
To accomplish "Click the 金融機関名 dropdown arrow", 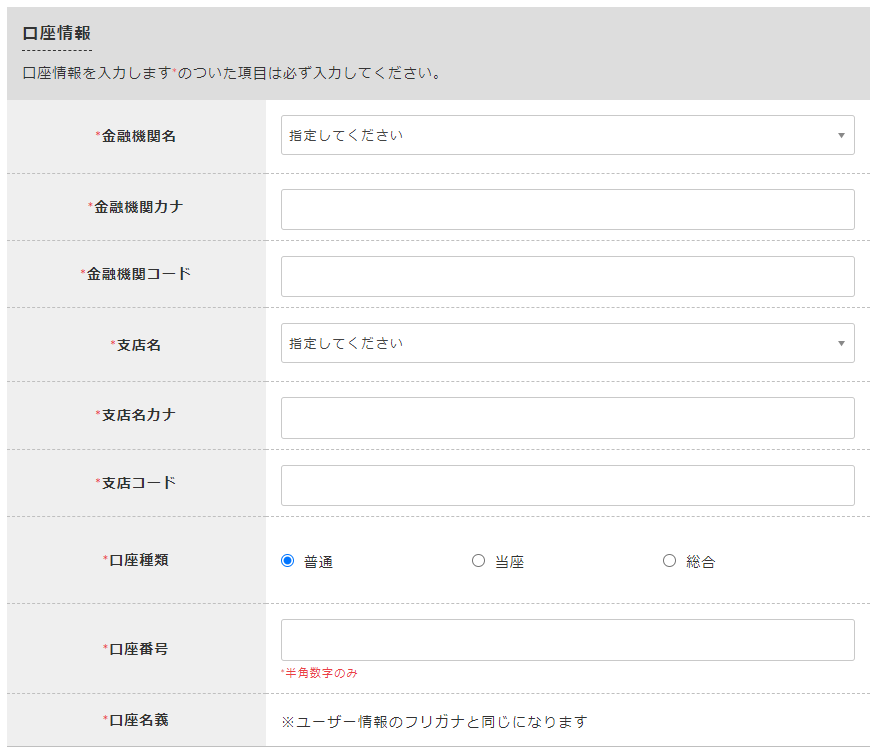I will (x=841, y=135).
